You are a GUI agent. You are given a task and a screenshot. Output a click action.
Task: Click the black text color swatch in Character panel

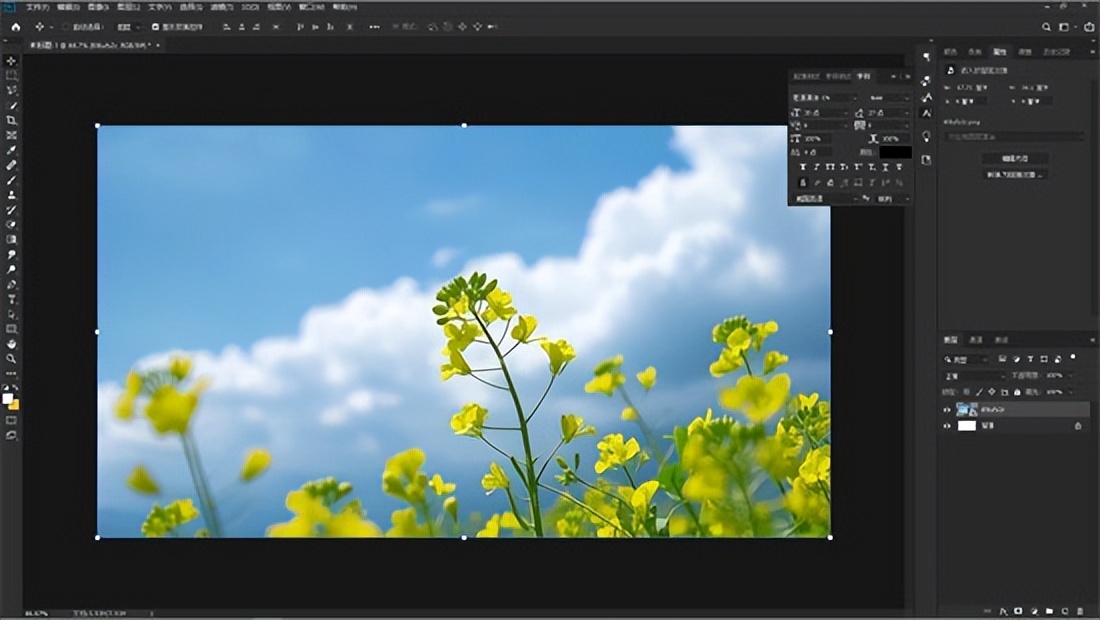pos(895,152)
